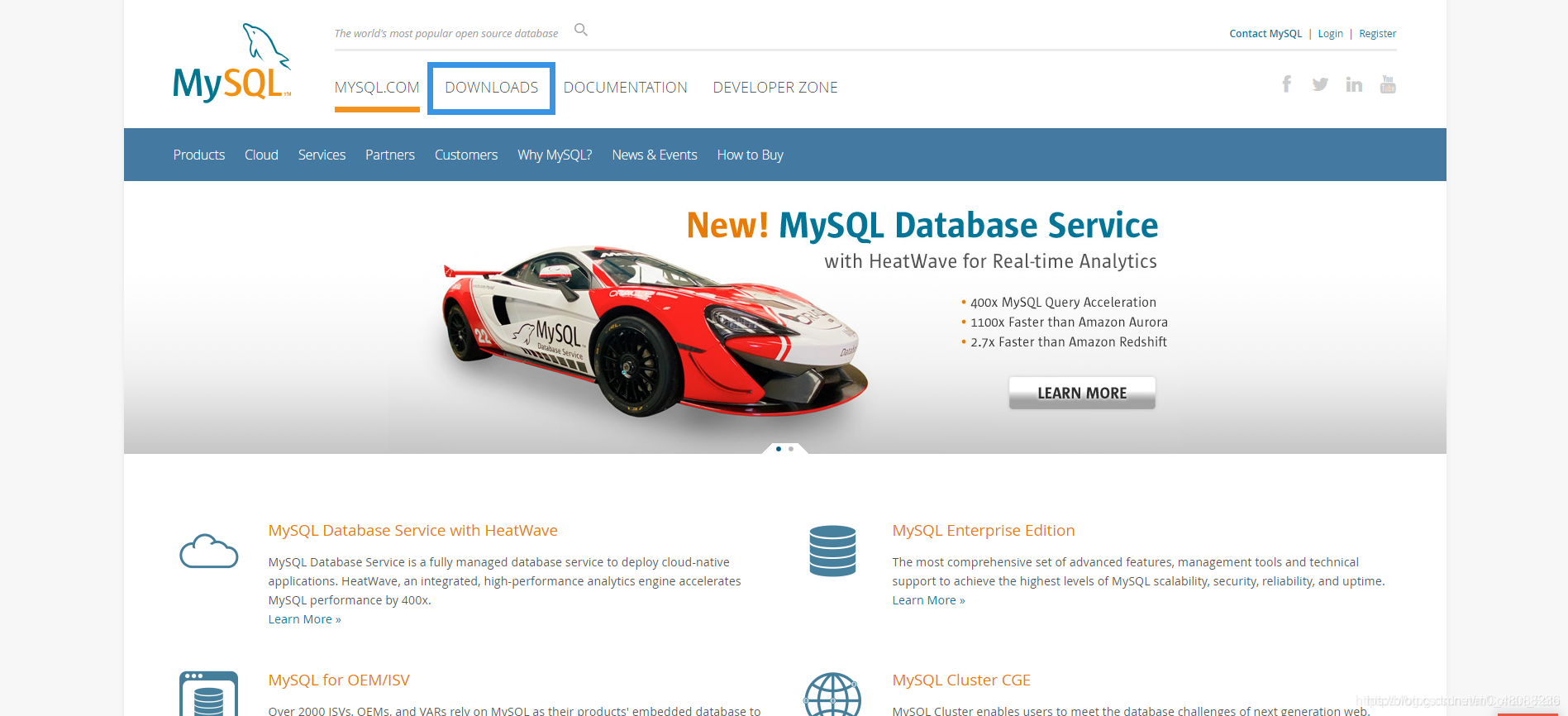Click the globe icon for MySQL Cluster CGE

832,695
